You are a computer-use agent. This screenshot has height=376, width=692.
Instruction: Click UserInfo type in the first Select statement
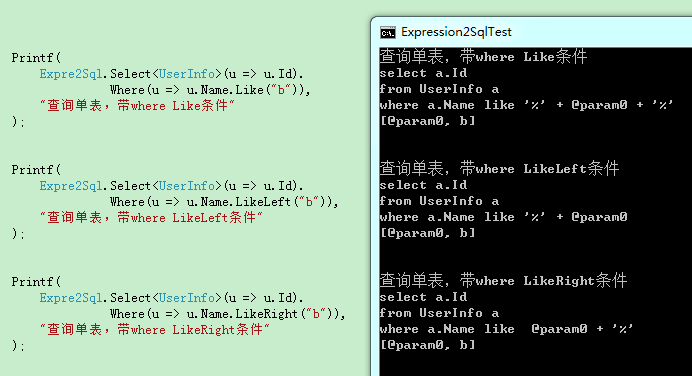pos(187,74)
